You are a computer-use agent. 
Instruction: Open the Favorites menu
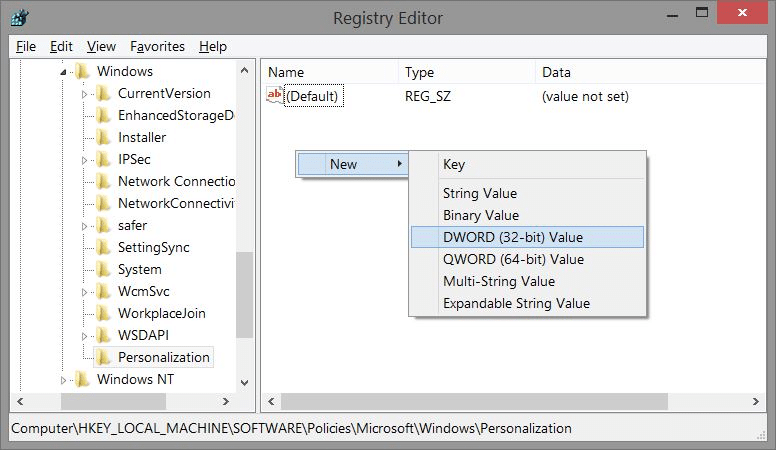tap(157, 46)
